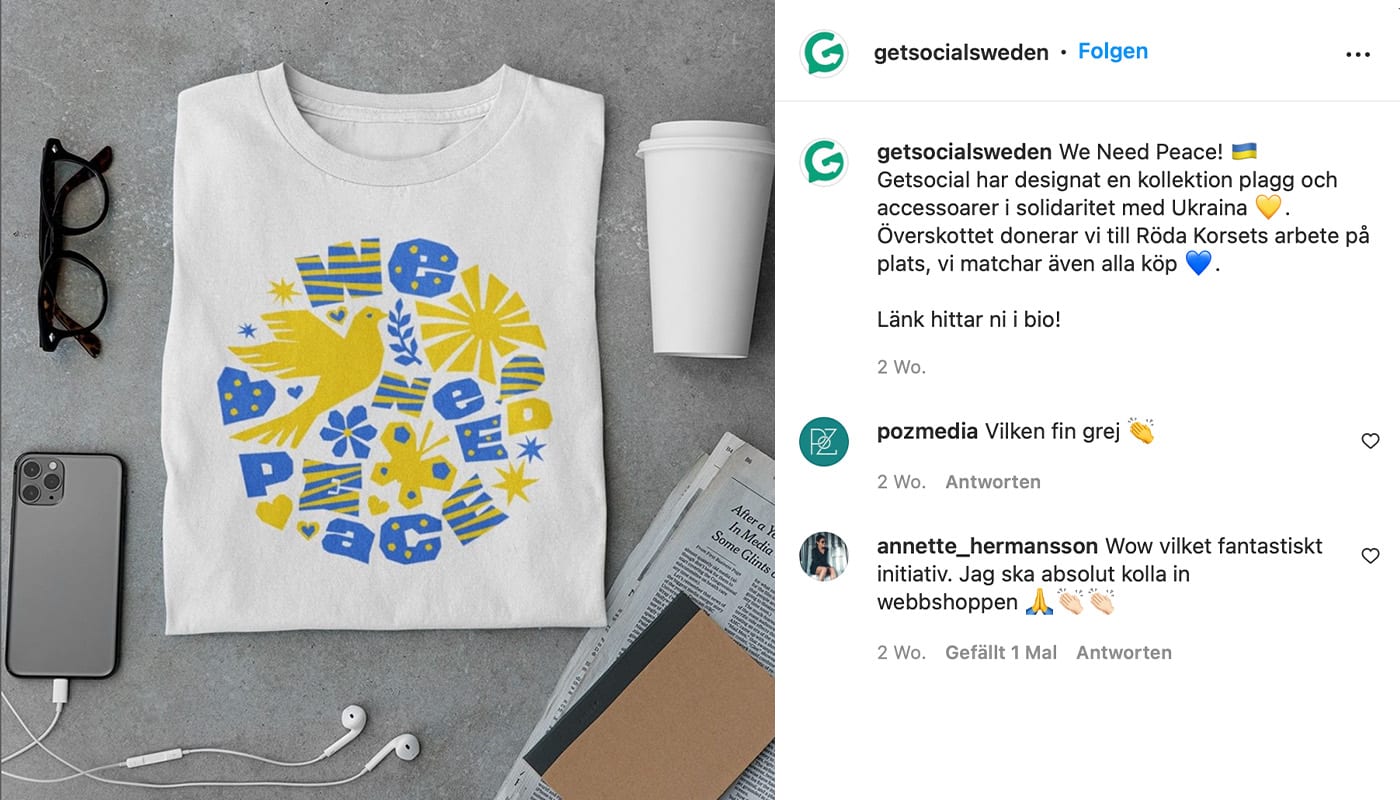Click the We Need Peace t-shirt photo
1400x800 pixels.
tap(387, 400)
